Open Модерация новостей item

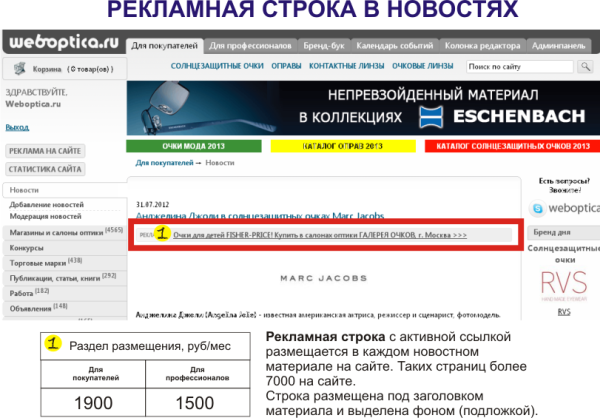point(46,216)
